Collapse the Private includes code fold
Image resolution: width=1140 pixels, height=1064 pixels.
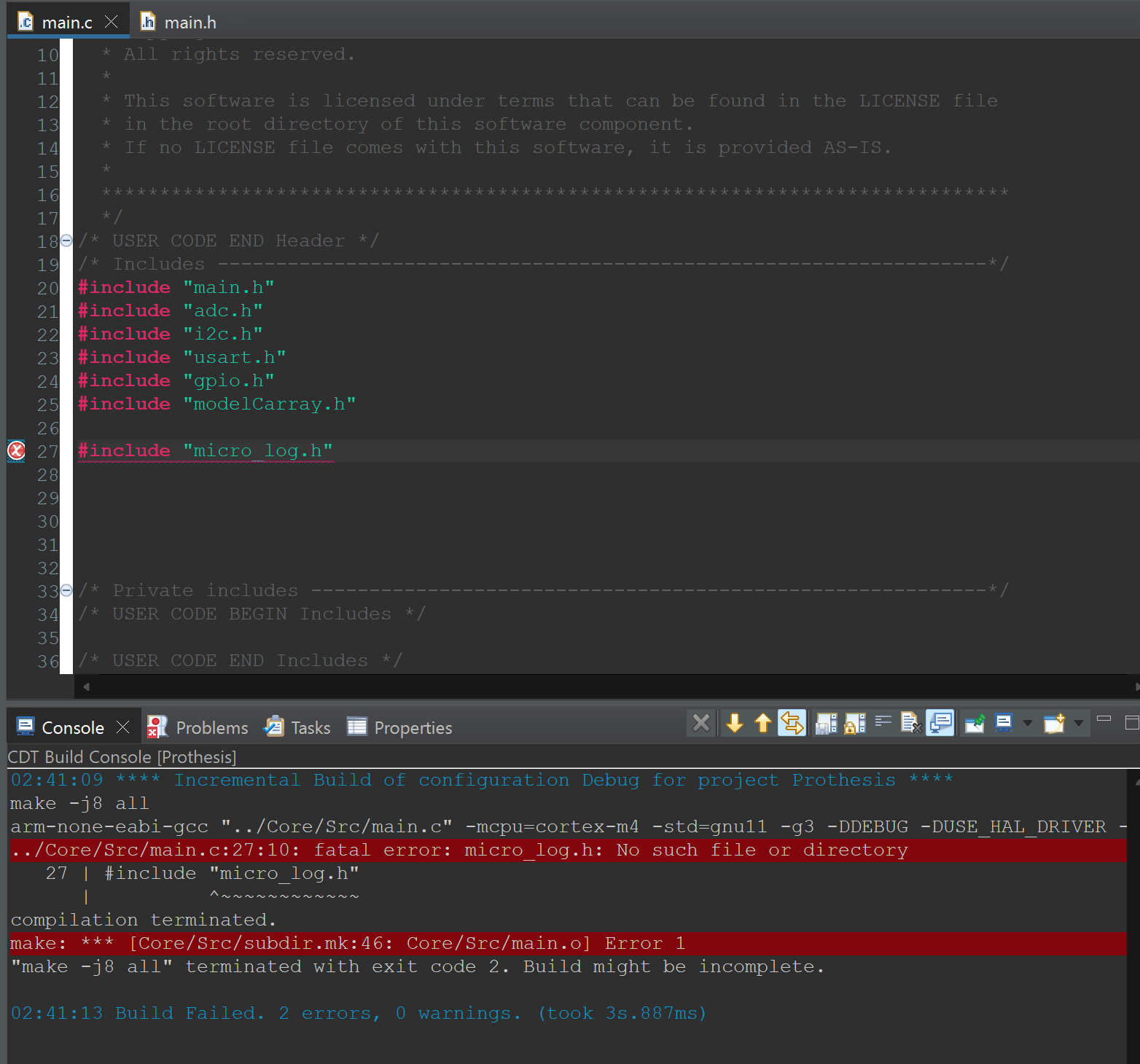tap(66, 590)
